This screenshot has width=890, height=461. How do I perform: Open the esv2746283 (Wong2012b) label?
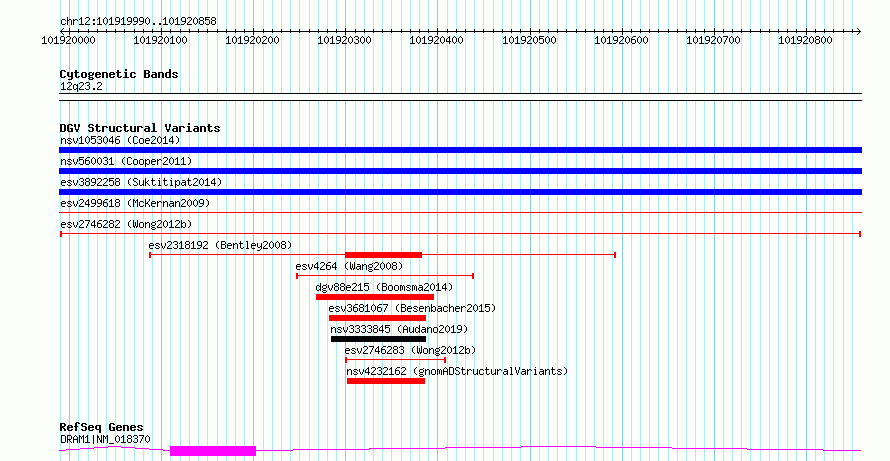410,350
